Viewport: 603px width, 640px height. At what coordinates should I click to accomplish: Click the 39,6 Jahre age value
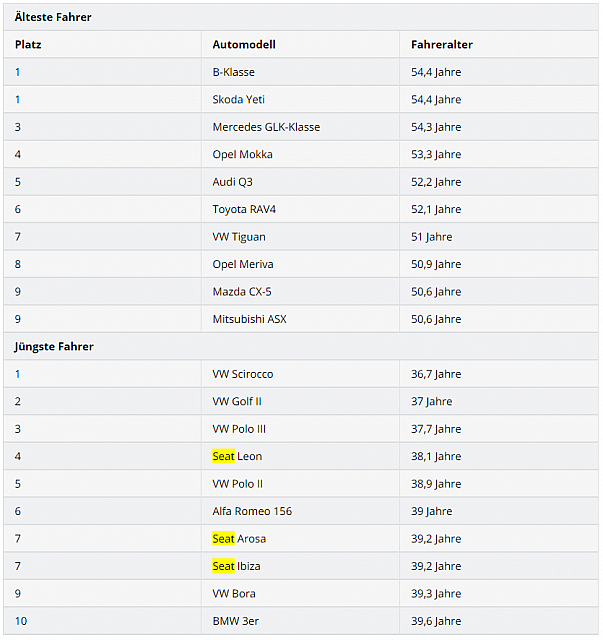point(436,621)
